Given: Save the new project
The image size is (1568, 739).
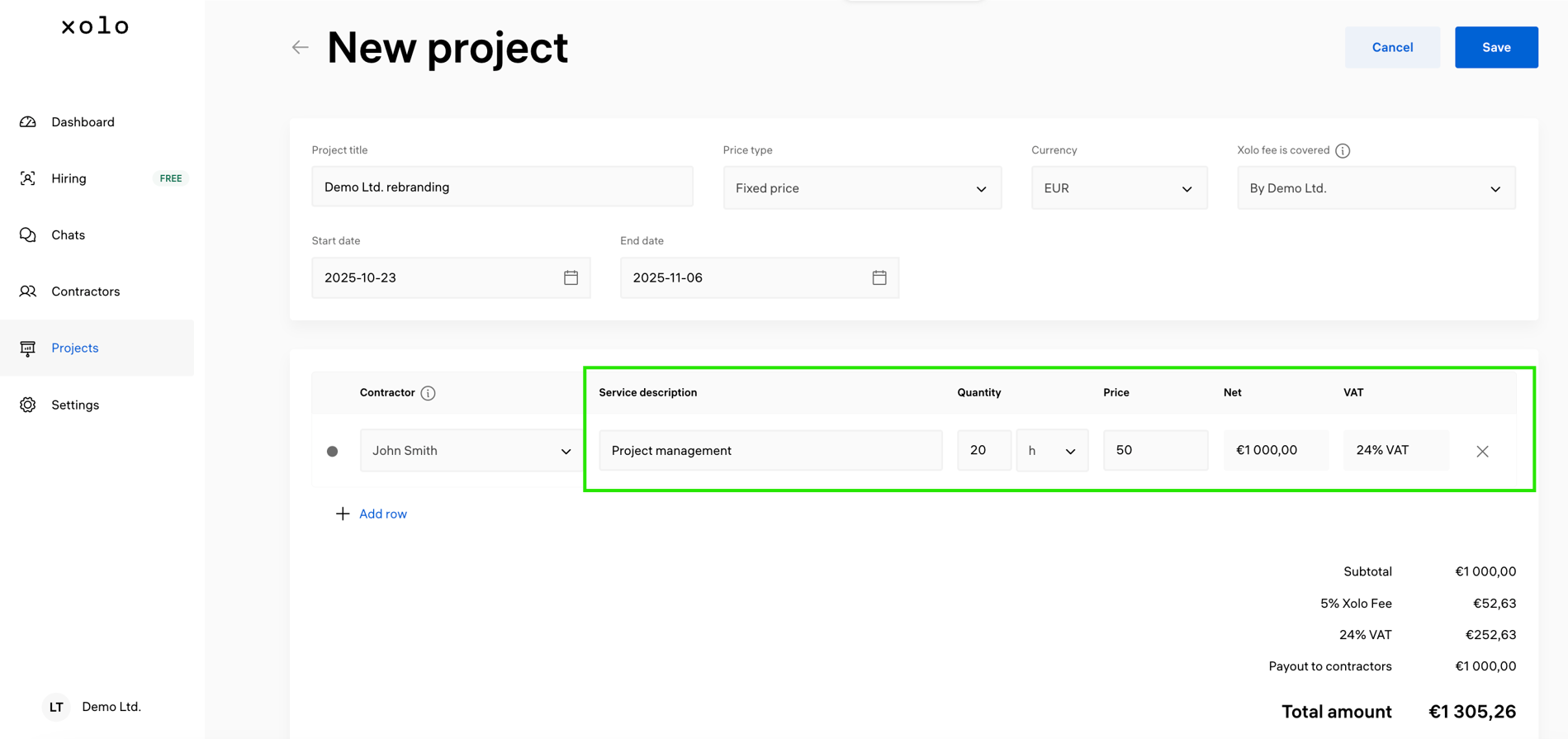Looking at the screenshot, I should point(1495,47).
